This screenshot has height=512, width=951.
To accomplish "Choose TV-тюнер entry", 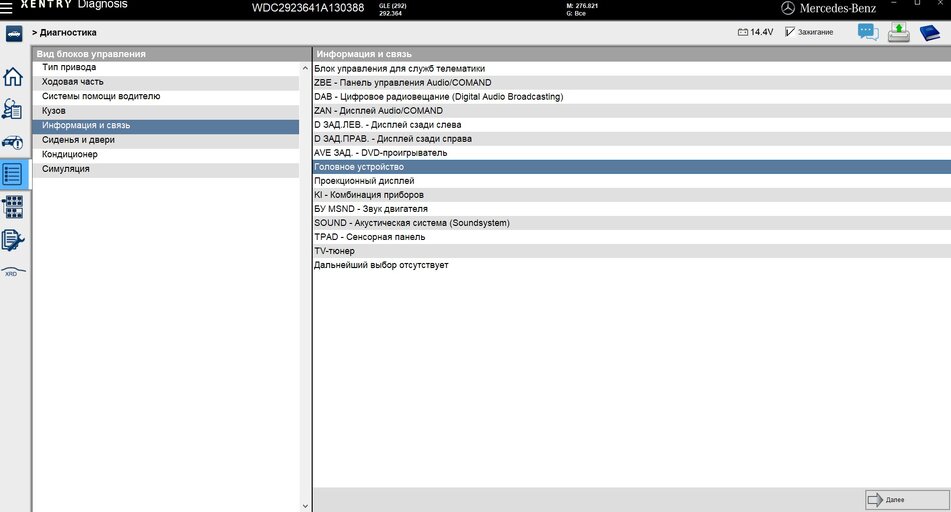I will (632, 251).
